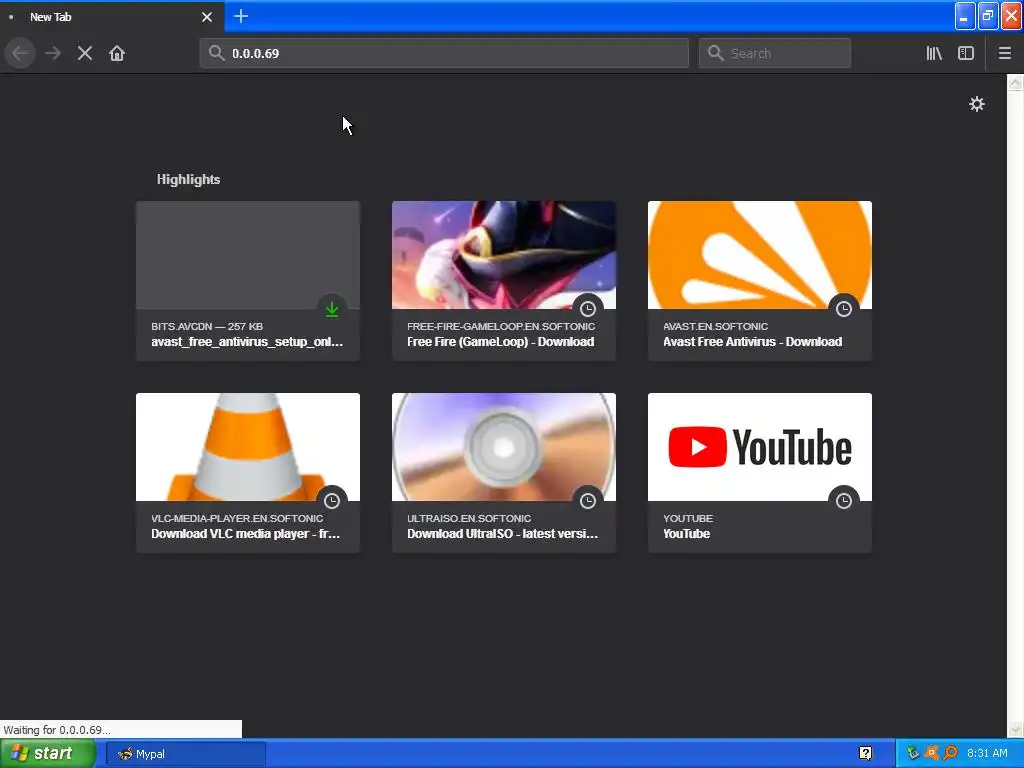Click the first green system tray icon
Screen dimensions: 1024x768
click(x=912, y=753)
